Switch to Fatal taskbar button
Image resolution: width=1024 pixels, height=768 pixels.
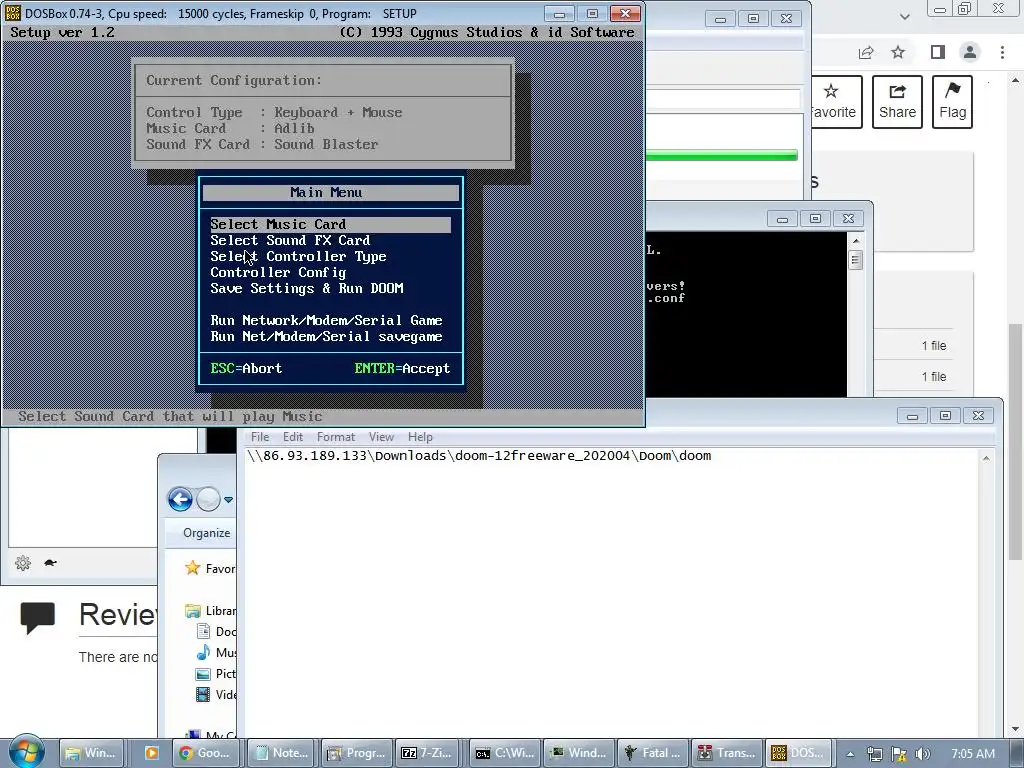click(x=652, y=753)
